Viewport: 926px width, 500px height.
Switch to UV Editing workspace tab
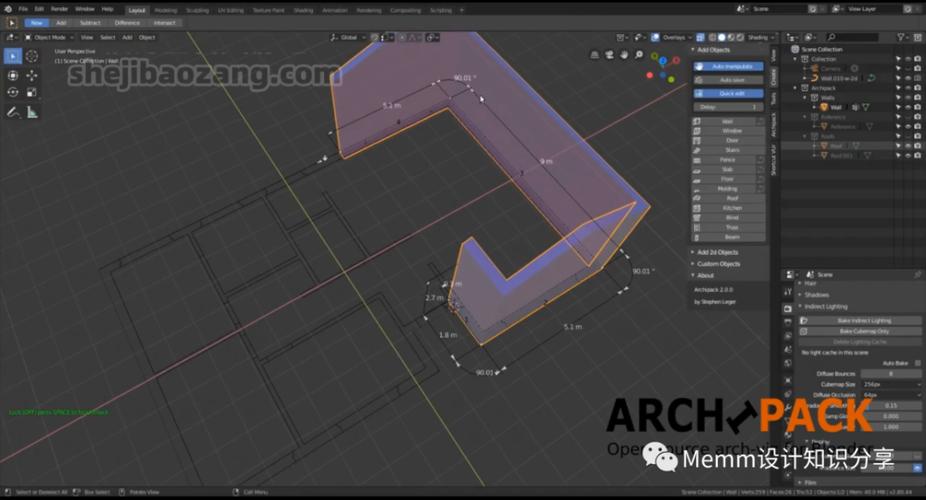tap(230, 10)
